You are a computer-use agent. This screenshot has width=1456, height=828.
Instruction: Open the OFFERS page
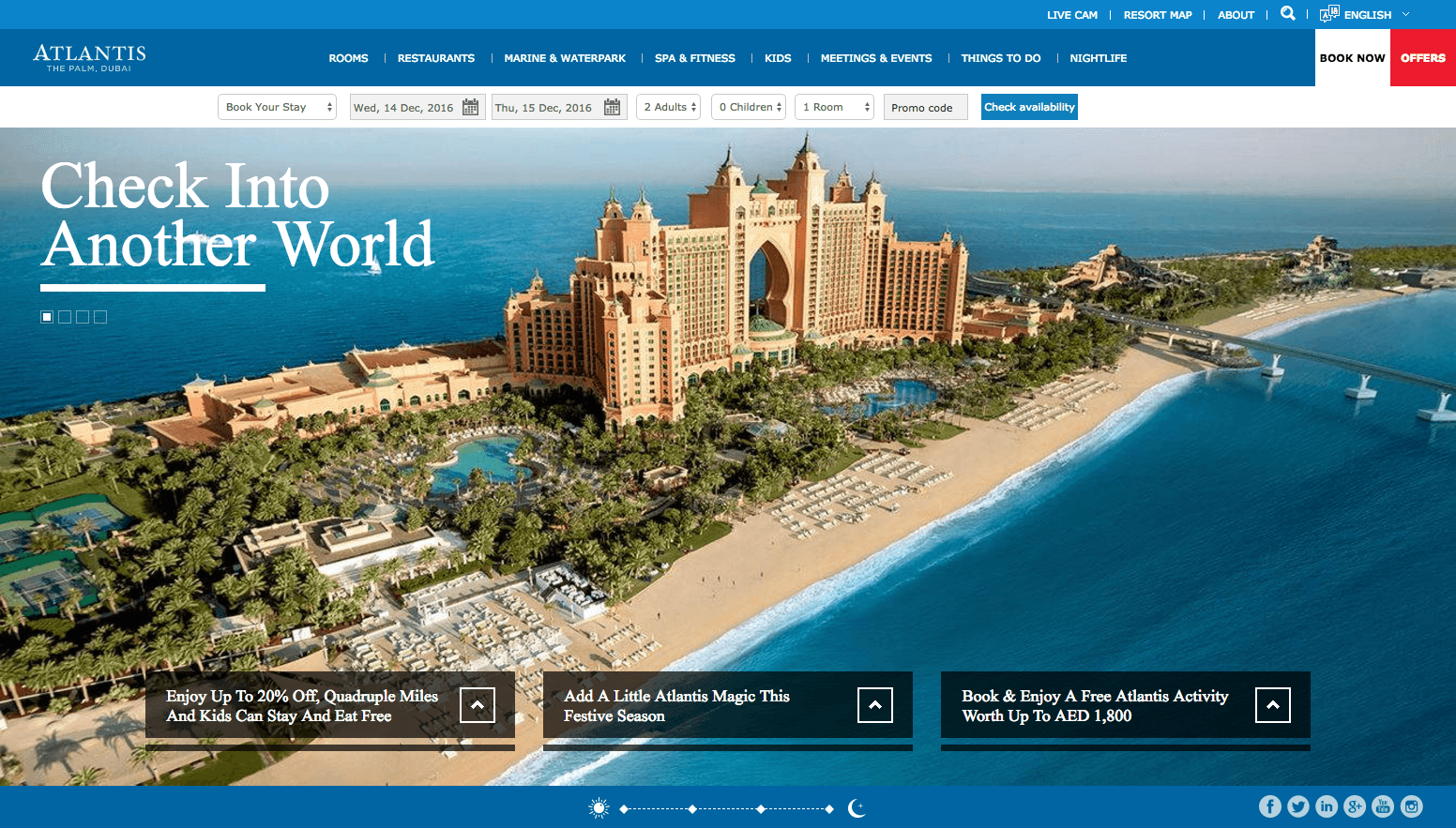pos(1422,57)
